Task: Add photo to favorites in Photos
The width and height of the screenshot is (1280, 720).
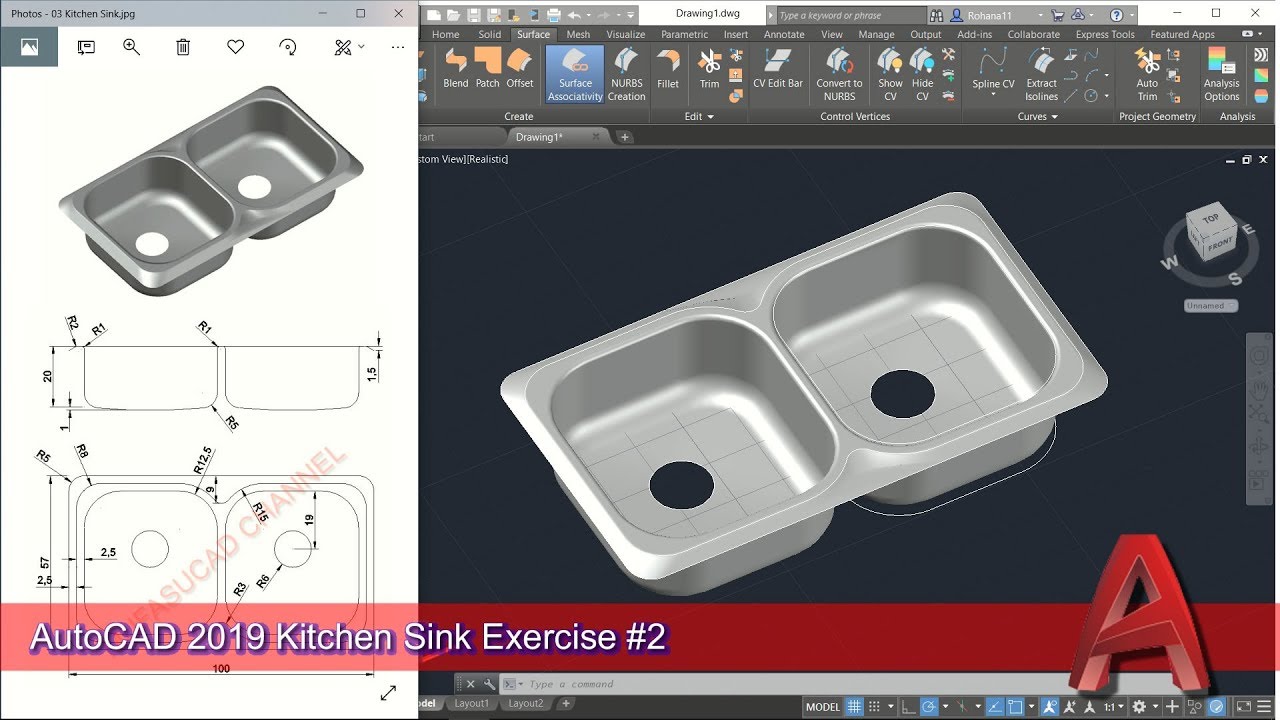Action: pos(235,47)
